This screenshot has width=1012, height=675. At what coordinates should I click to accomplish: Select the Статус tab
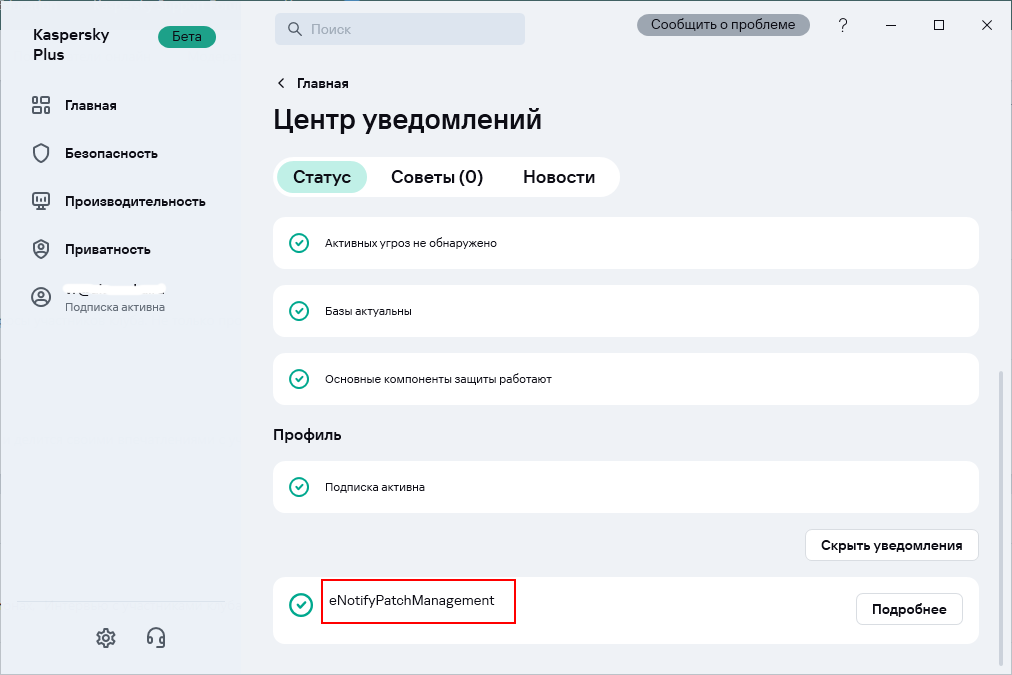[321, 177]
